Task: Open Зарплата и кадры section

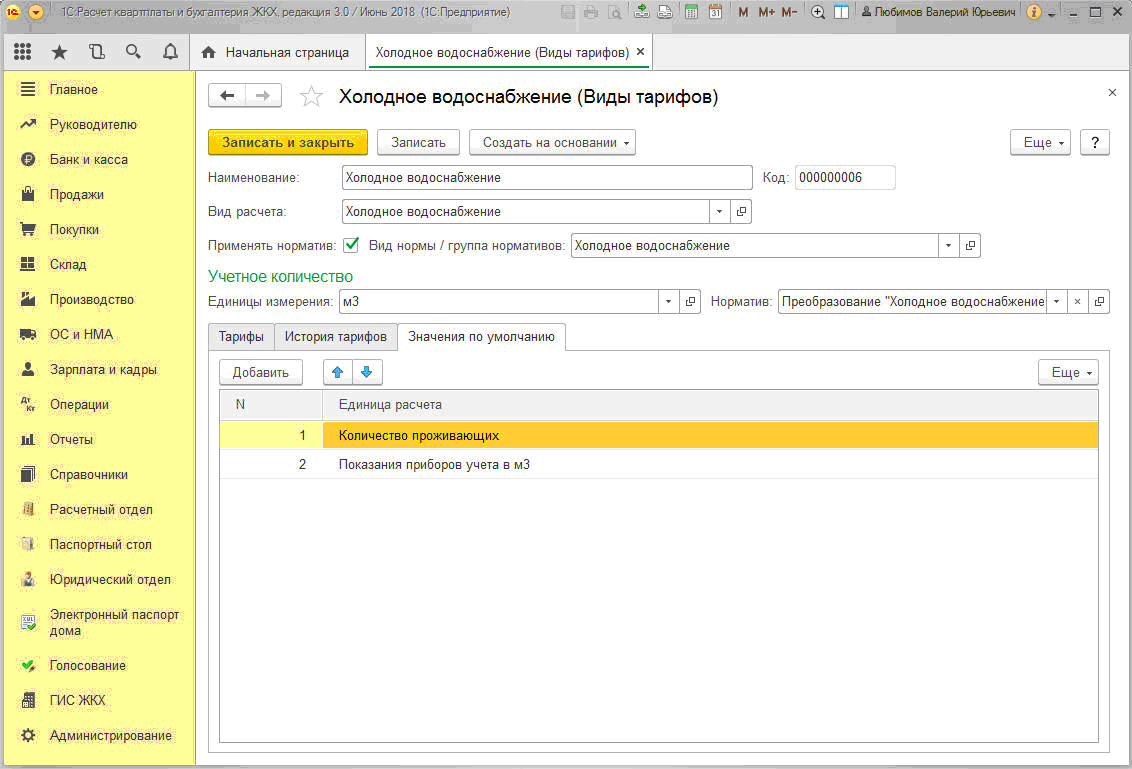Action: [x=103, y=370]
